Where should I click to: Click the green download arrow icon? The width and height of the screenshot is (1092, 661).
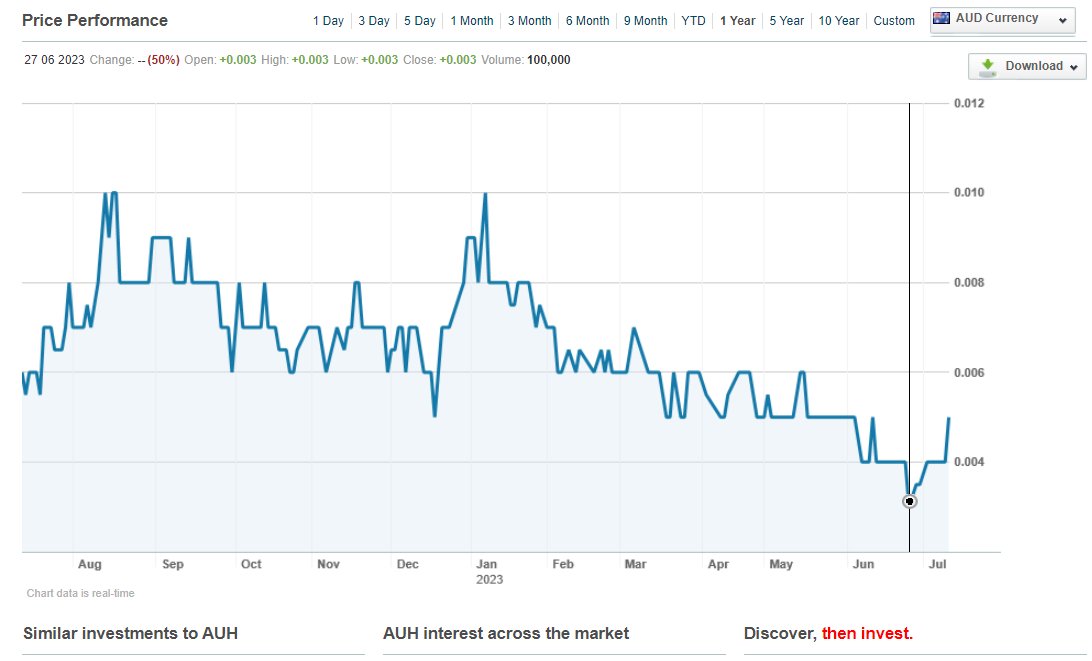click(988, 66)
